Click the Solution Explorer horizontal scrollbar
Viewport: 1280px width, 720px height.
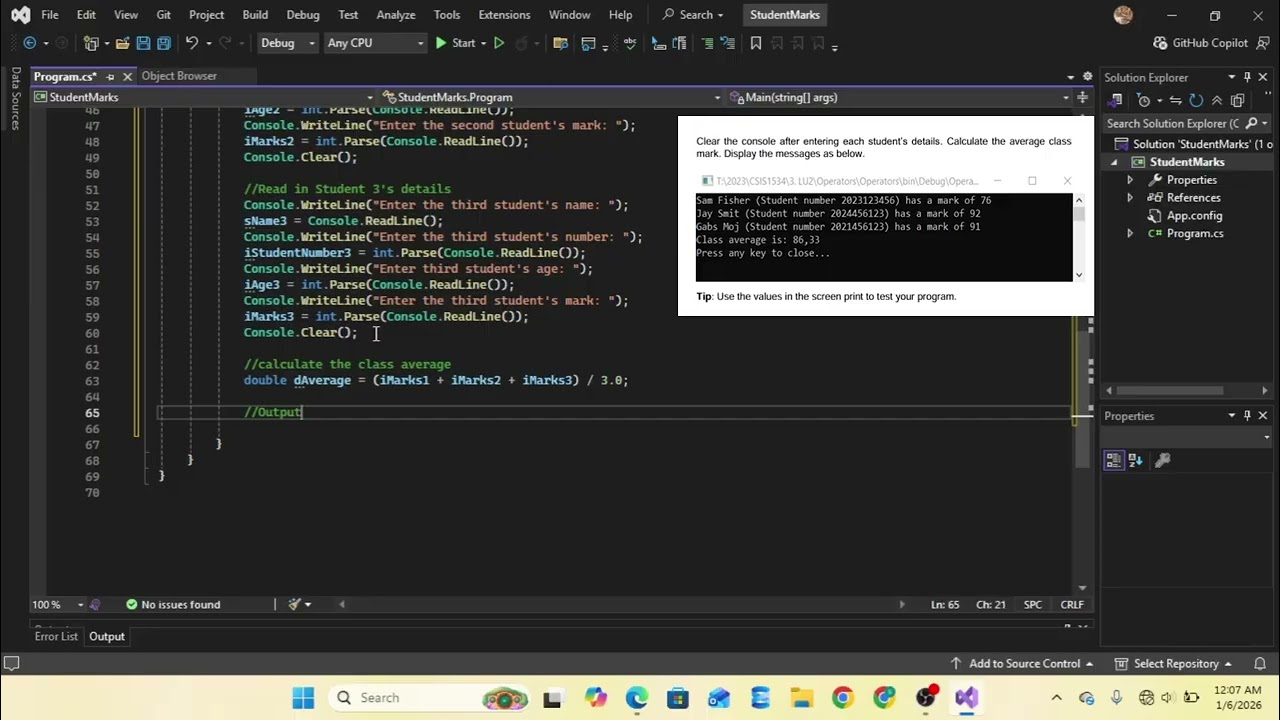[x=1169, y=390]
